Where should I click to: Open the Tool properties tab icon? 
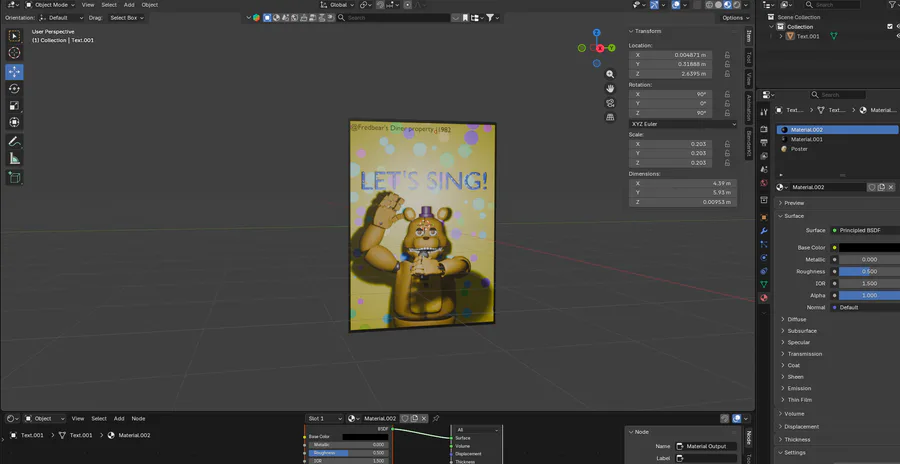pyautogui.click(x=764, y=112)
